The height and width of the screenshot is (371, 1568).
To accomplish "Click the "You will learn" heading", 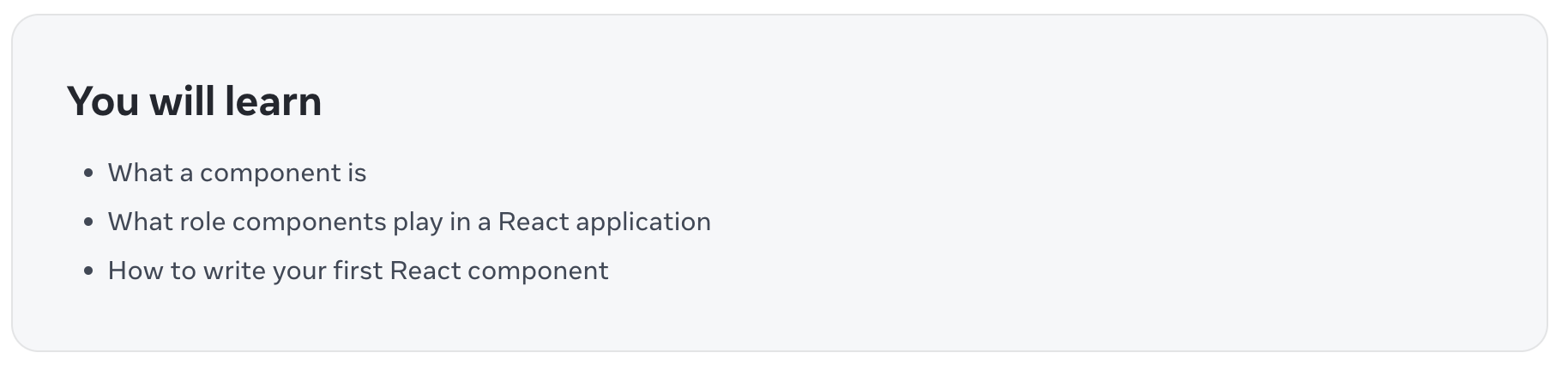I will (x=194, y=101).
